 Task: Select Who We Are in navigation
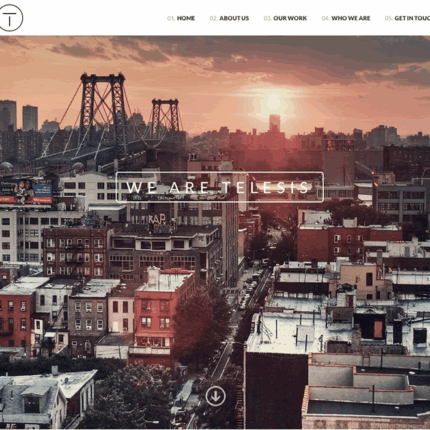pyautogui.click(x=351, y=18)
